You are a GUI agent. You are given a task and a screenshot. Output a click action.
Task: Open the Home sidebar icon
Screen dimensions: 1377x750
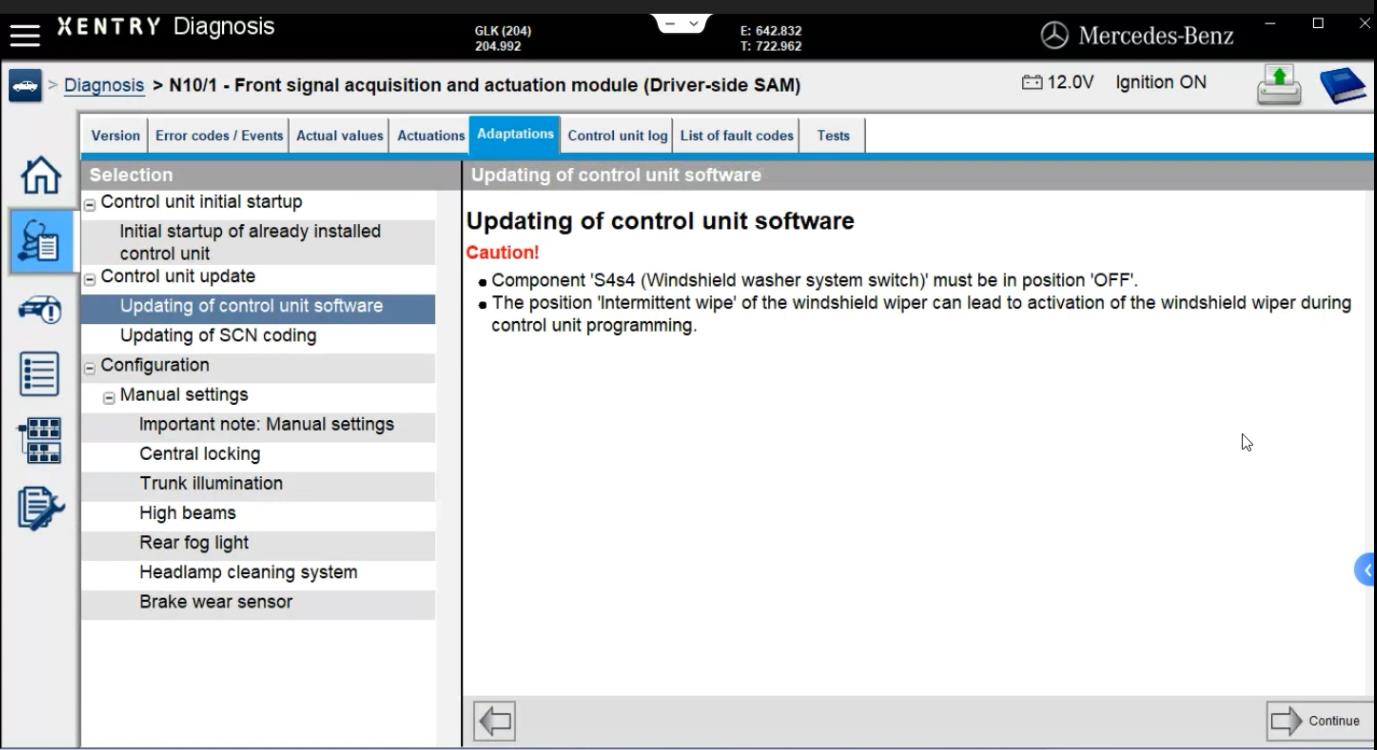pyautogui.click(x=40, y=175)
